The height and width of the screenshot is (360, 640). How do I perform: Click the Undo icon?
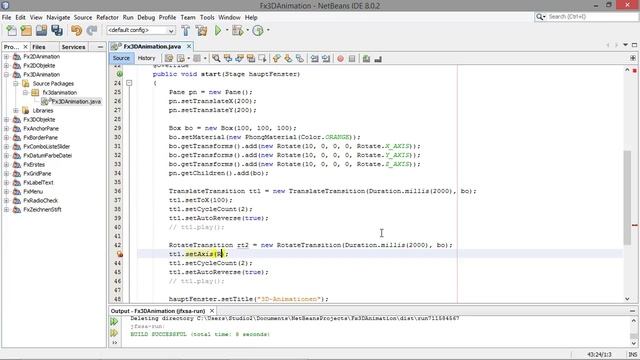pos(76,30)
